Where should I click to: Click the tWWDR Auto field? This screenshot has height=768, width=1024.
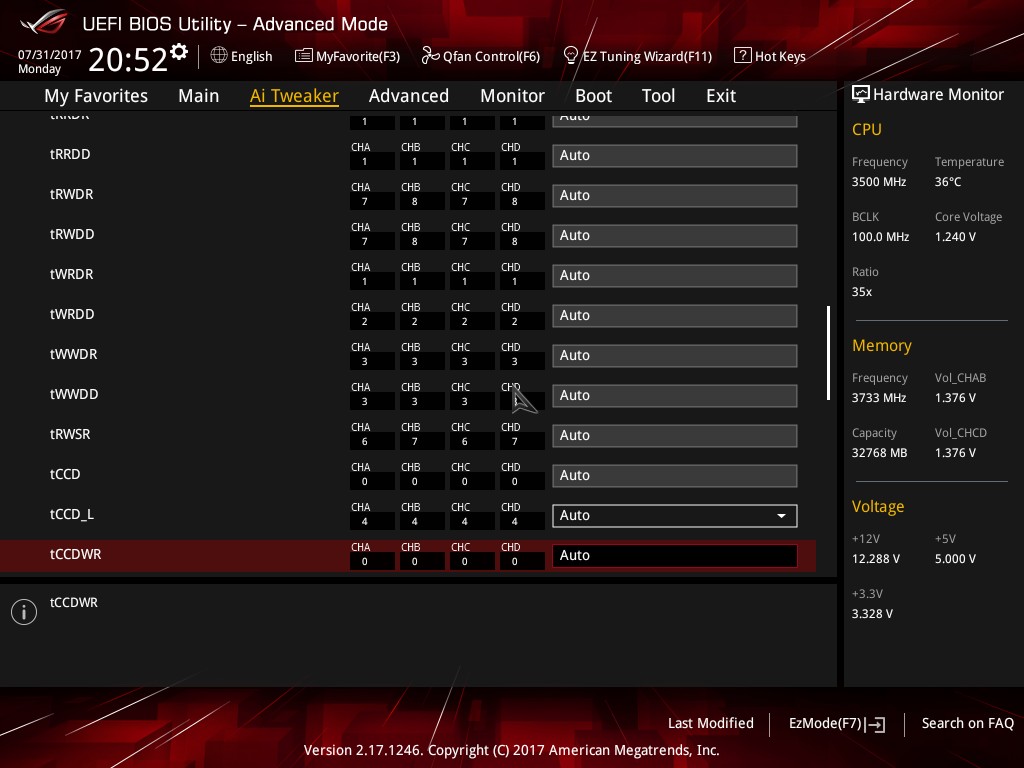pyautogui.click(x=675, y=355)
